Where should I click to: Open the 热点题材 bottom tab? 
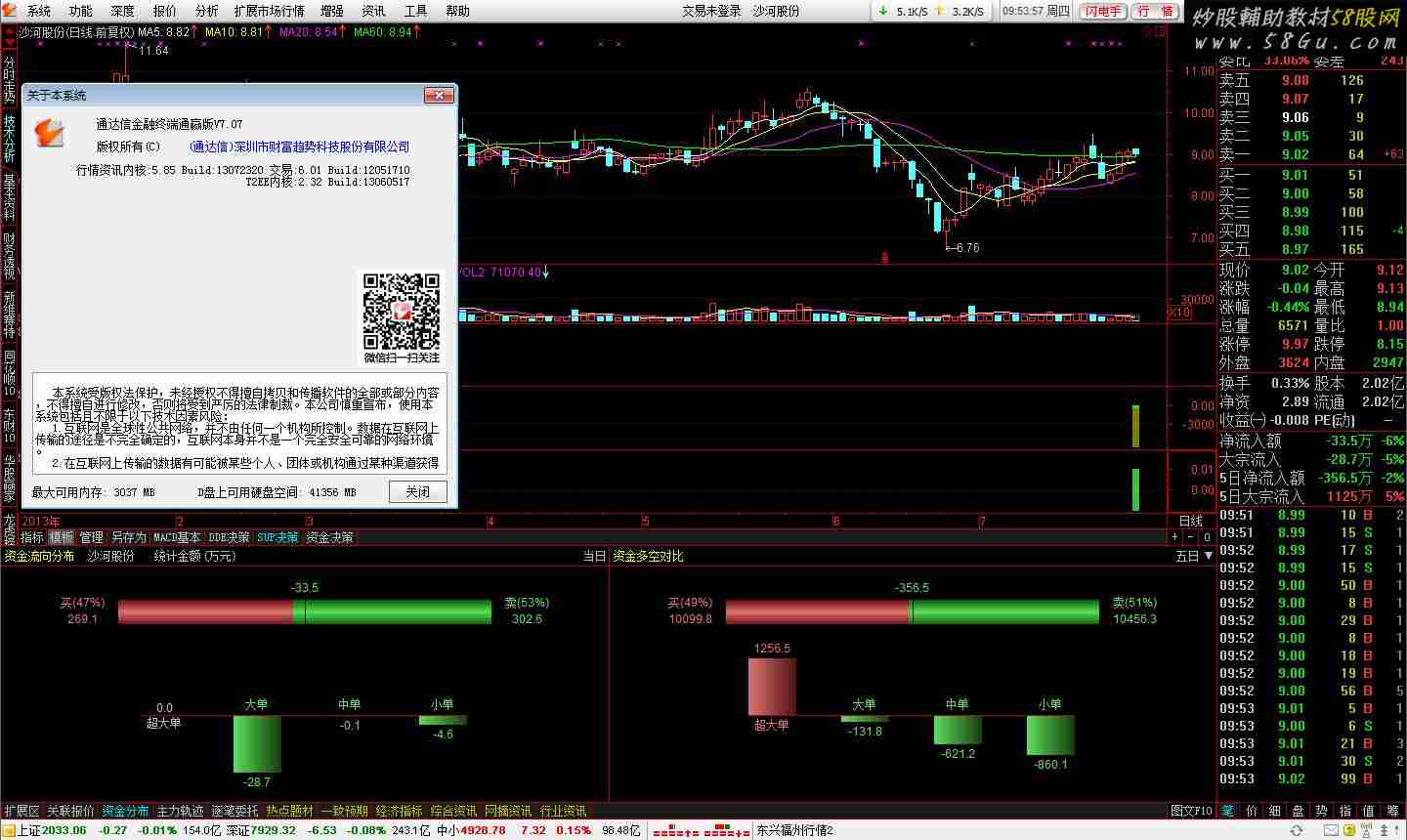(290, 811)
